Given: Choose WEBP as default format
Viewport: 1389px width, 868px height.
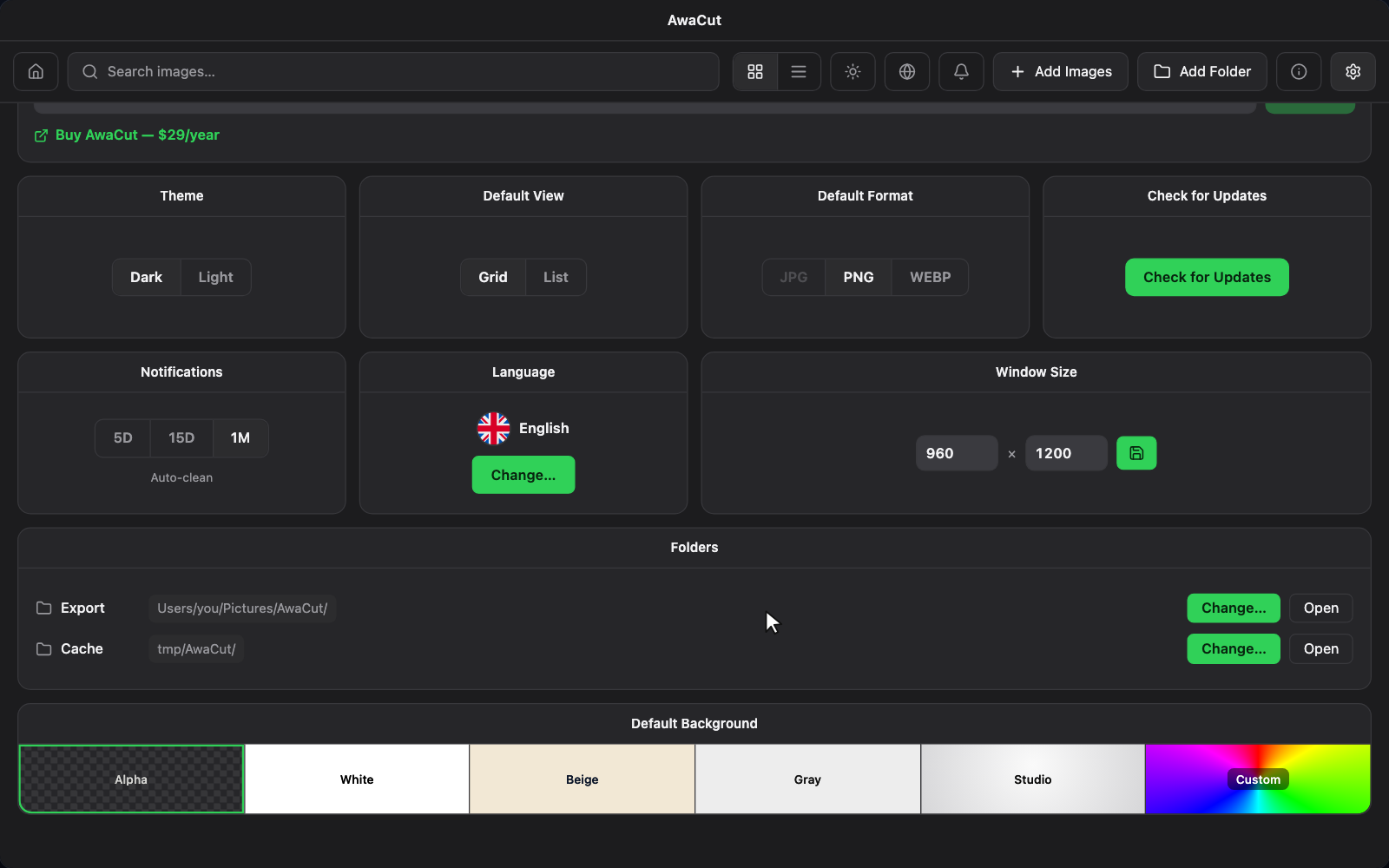Looking at the screenshot, I should [x=931, y=278].
